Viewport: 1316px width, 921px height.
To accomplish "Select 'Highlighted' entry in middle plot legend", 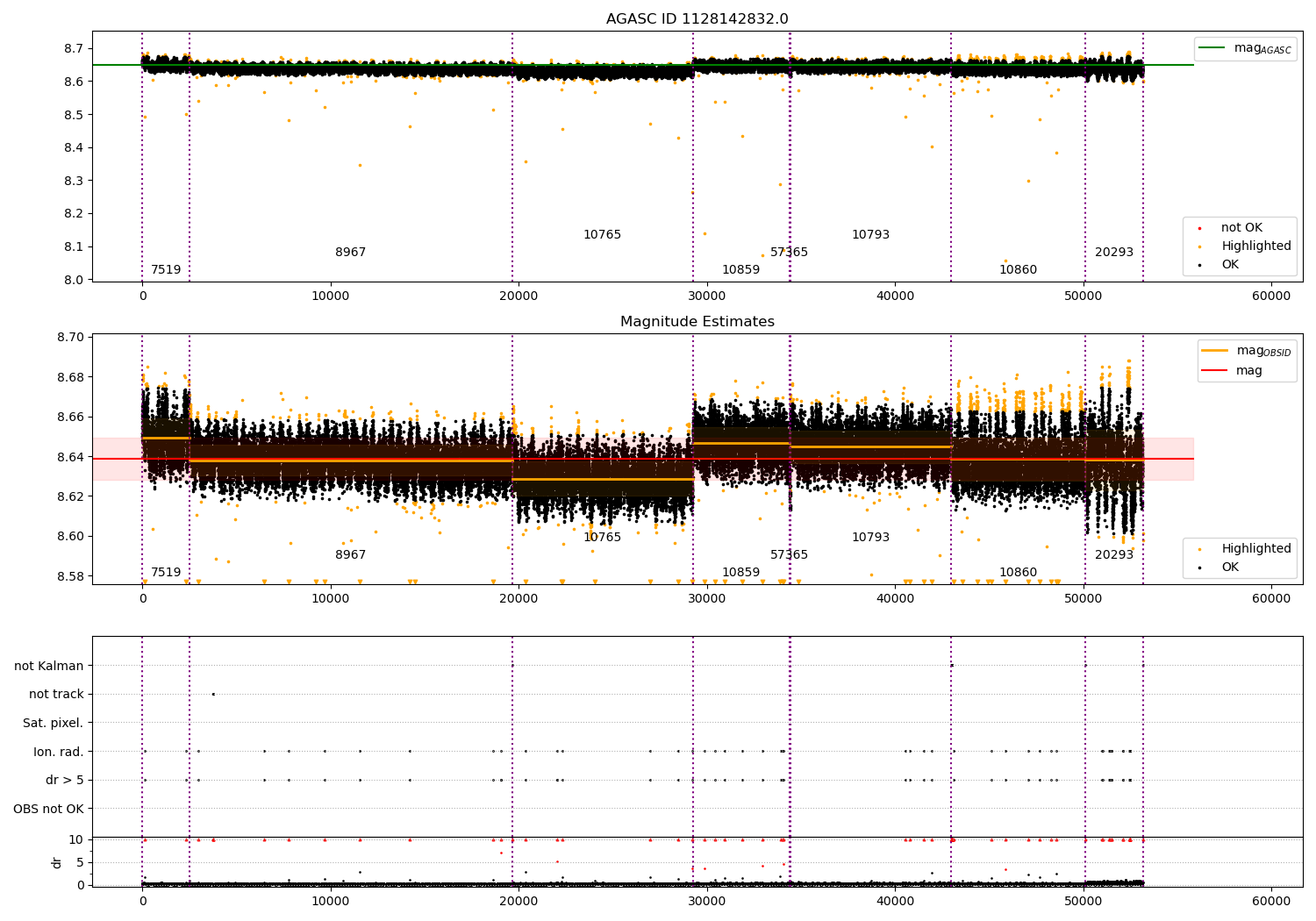I will click(x=1247, y=549).
